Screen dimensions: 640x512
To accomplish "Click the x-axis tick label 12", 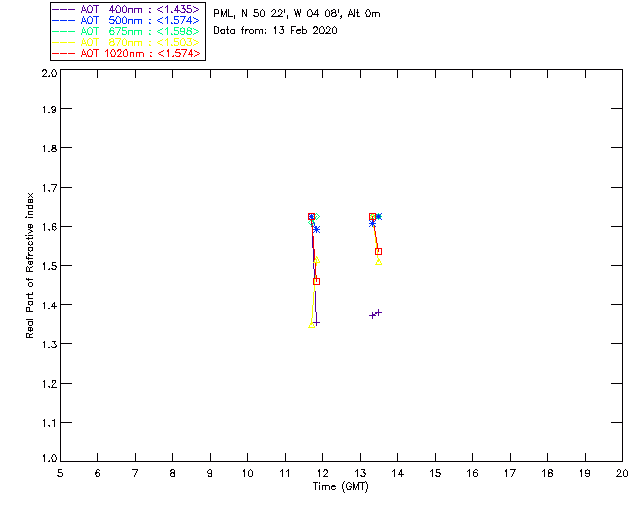I will coord(322,473).
